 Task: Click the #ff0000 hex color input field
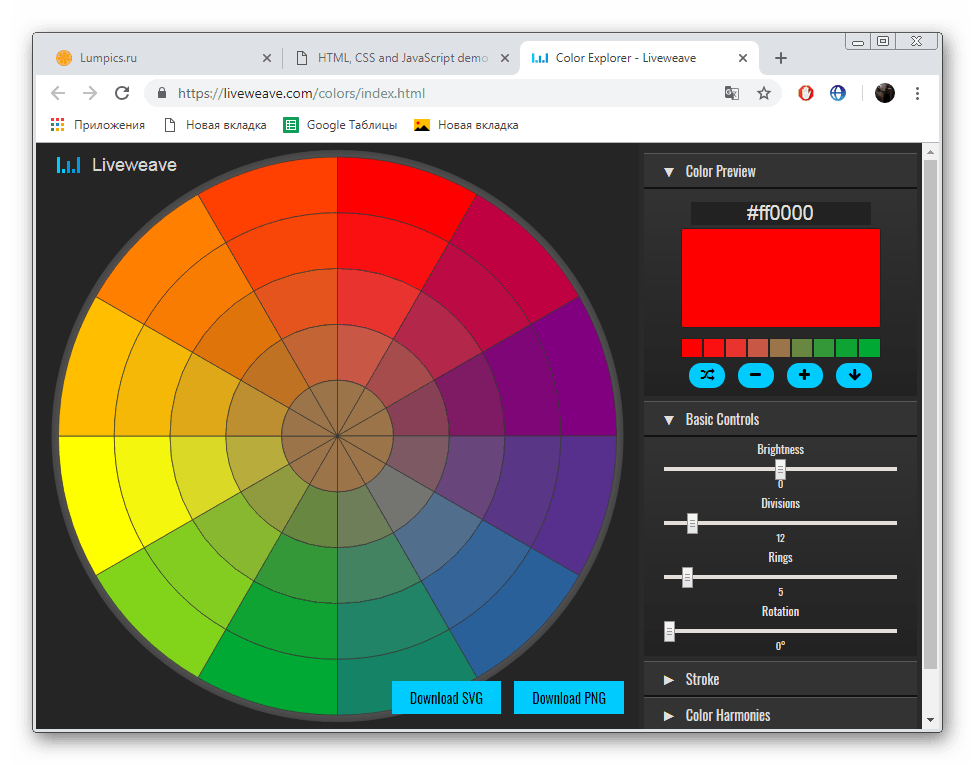pyautogui.click(x=780, y=213)
